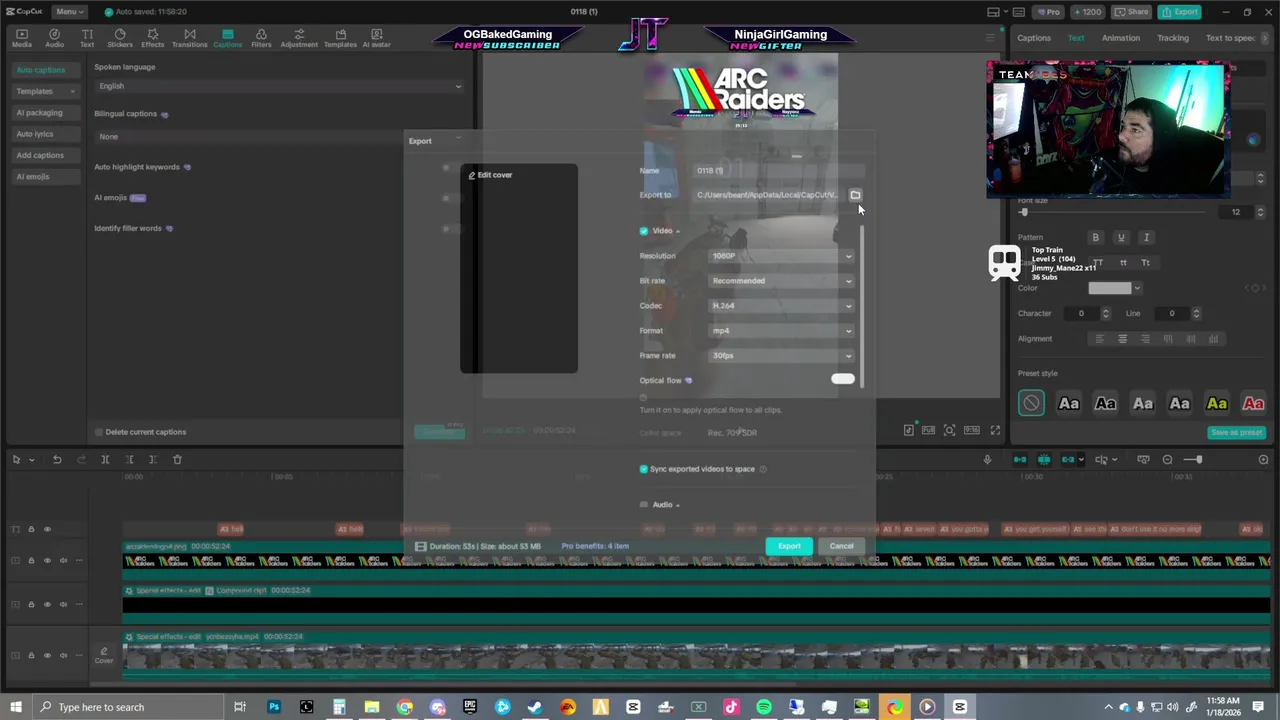The height and width of the screenshot is (720, 1280).
Task: Click the zoom out timeline icon
Action: coord(1167,459)
